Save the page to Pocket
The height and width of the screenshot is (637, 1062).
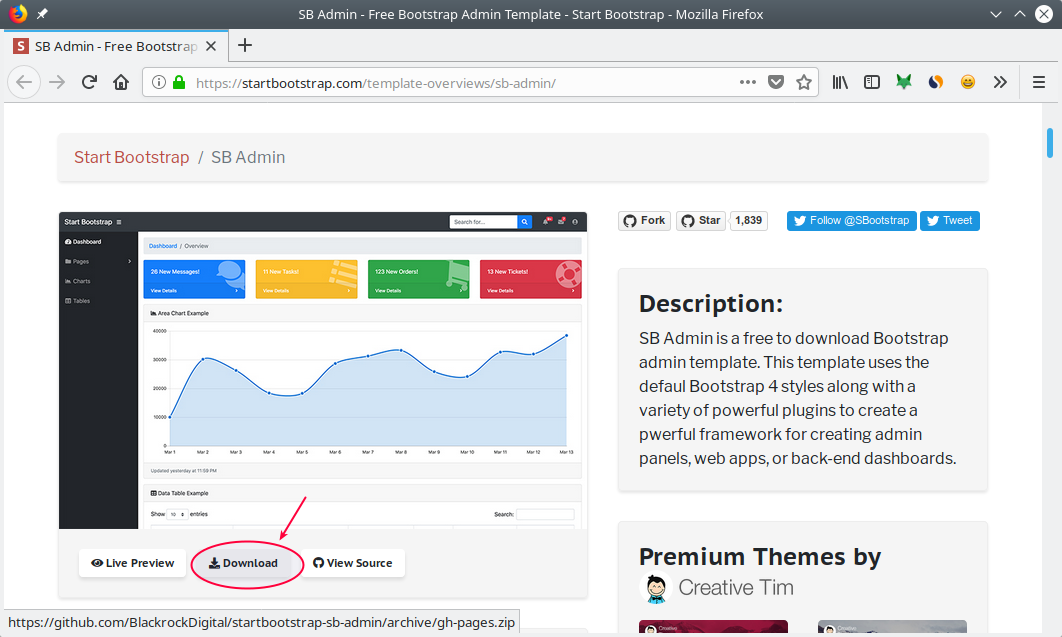776,82
